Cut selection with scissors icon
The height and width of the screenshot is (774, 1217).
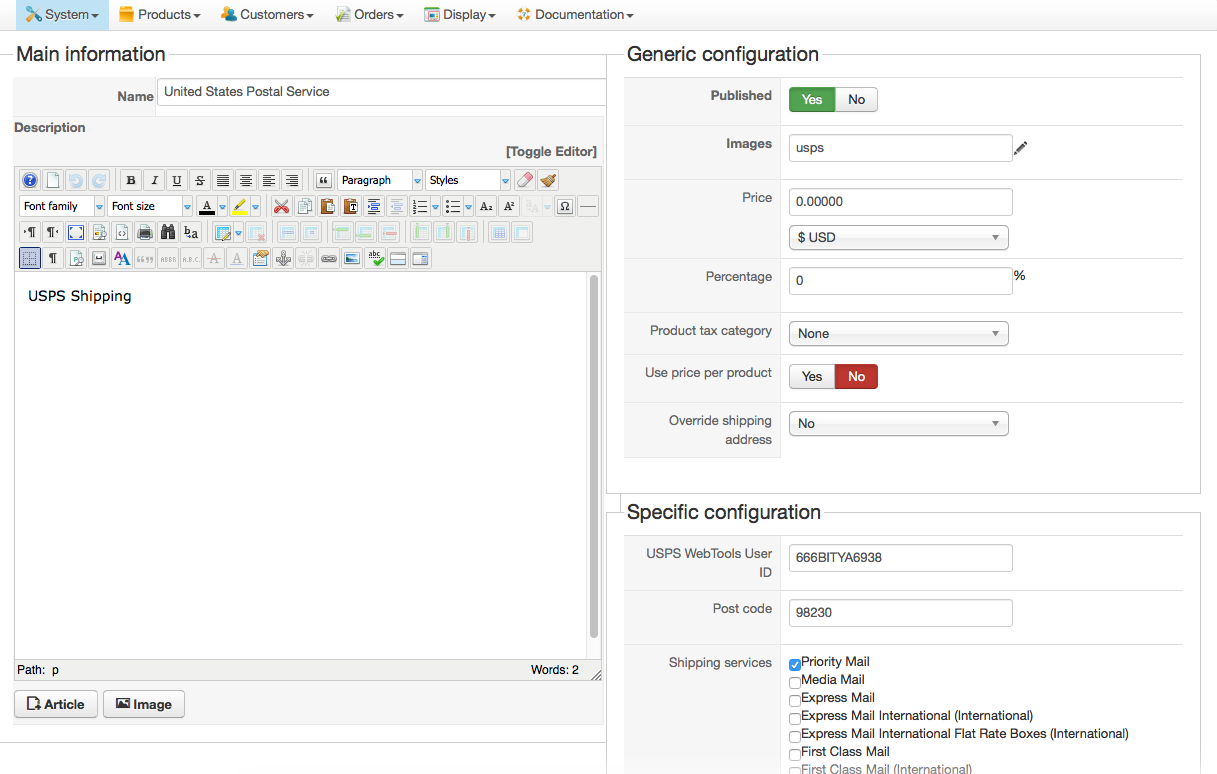281,207
